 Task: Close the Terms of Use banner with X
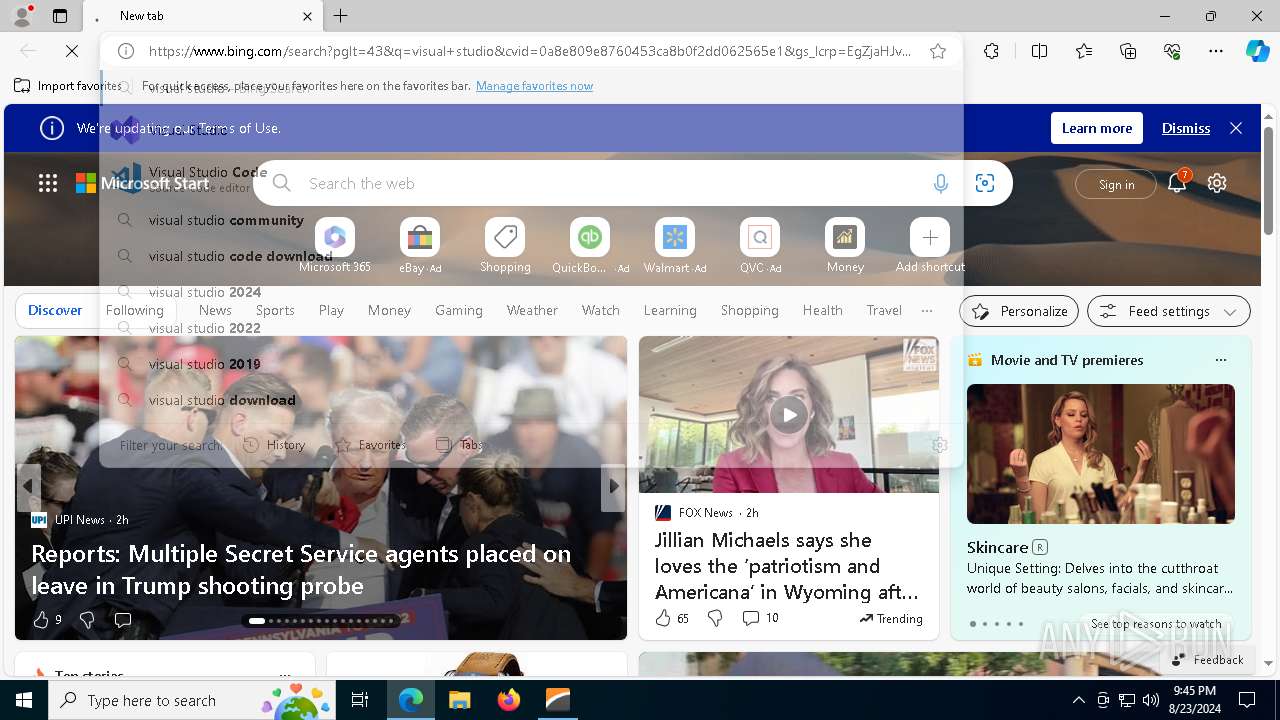click(x=1236, y=128)
